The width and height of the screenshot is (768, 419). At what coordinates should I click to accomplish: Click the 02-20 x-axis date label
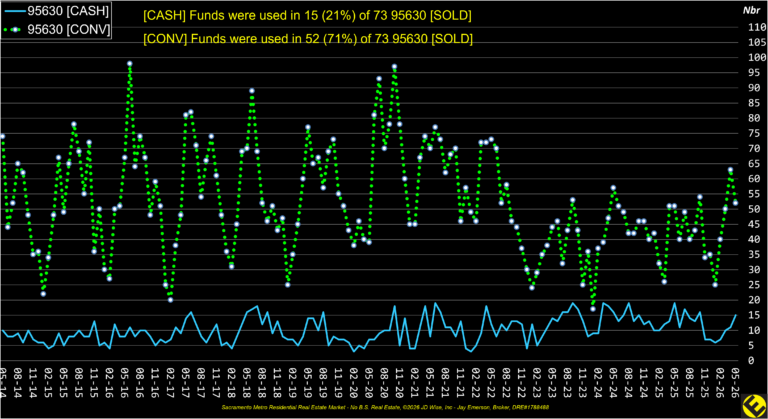pos(354,383)
